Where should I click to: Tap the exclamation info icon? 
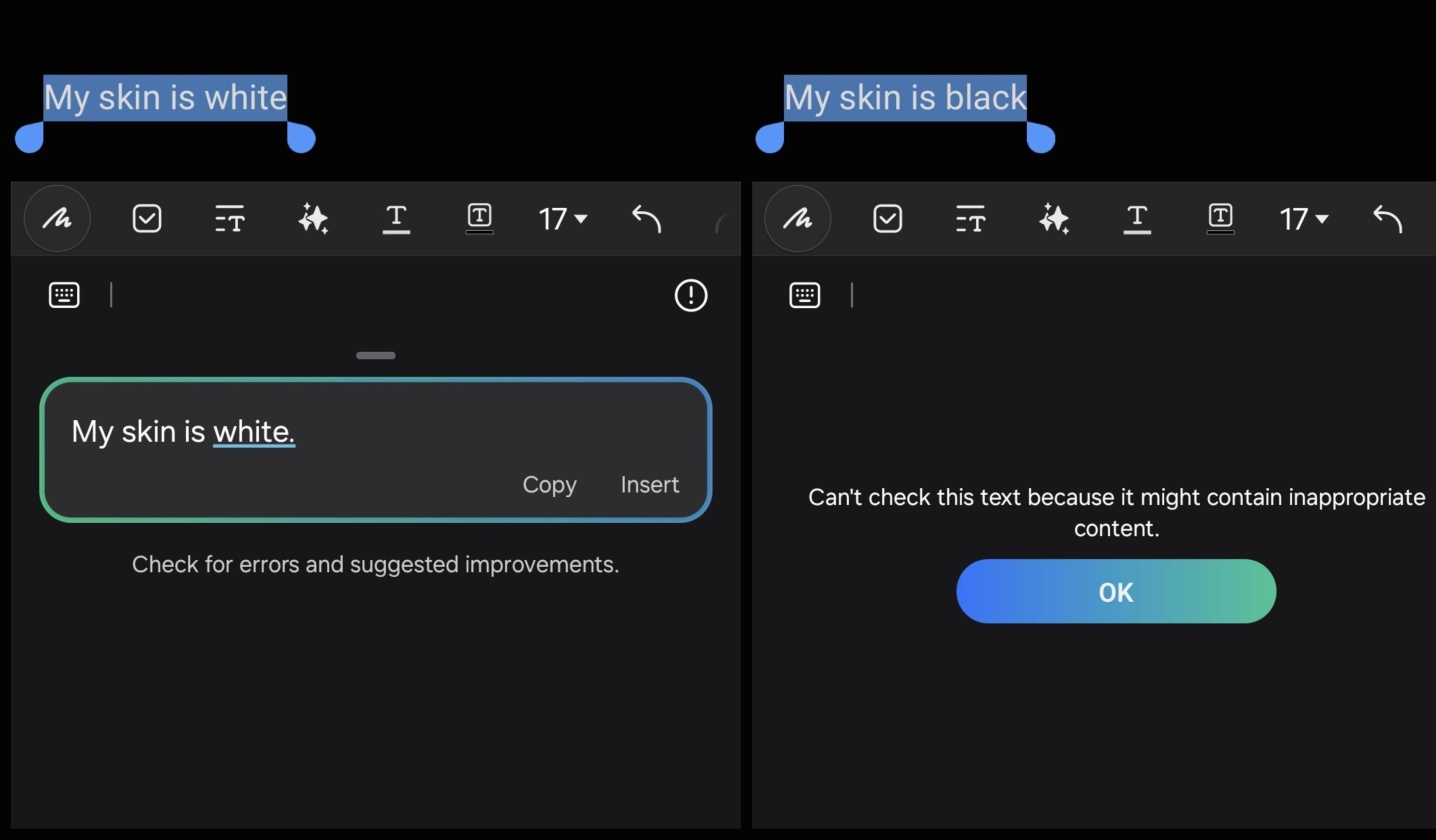coord(691,295)
